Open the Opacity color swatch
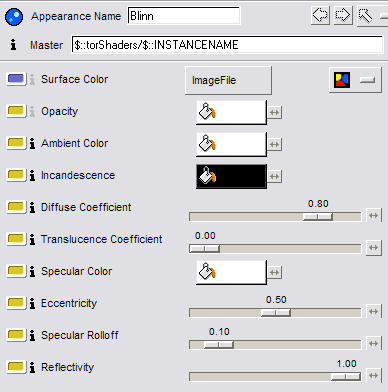388x392 pixels. [x=231, y=112]
